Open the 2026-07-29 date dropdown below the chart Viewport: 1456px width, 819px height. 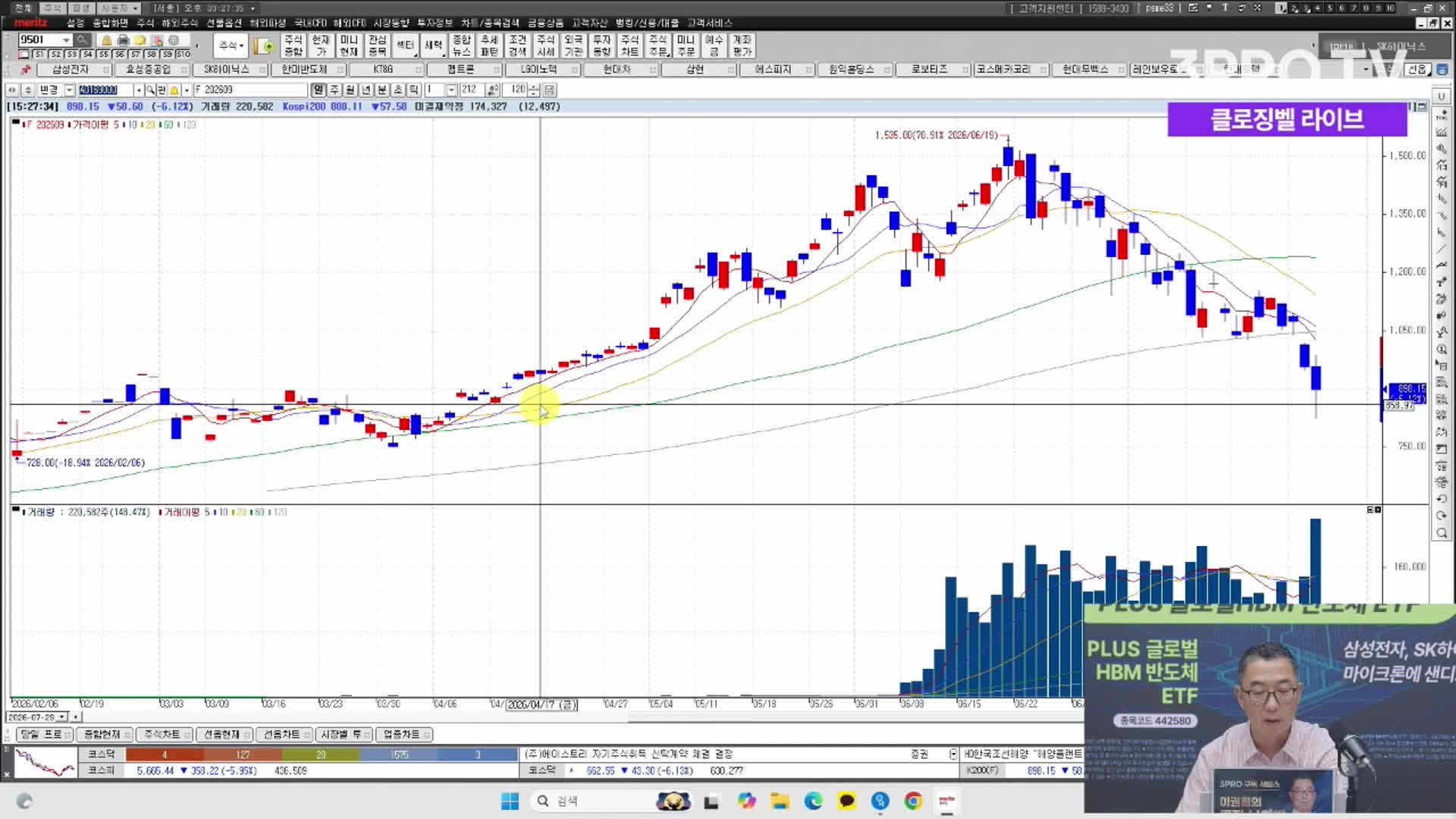point(61,717)
